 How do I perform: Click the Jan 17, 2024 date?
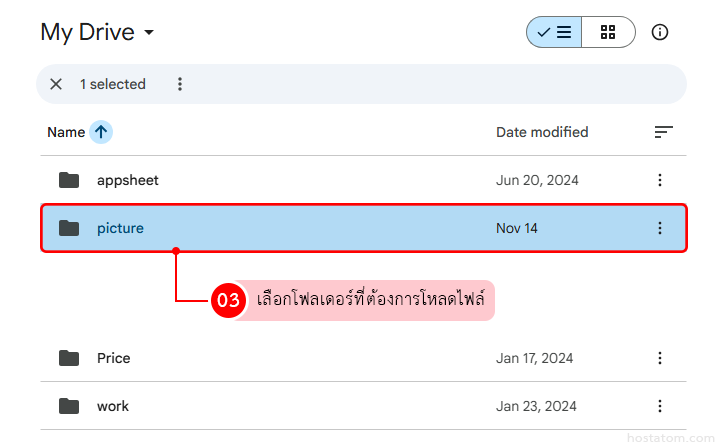[534, 358]
